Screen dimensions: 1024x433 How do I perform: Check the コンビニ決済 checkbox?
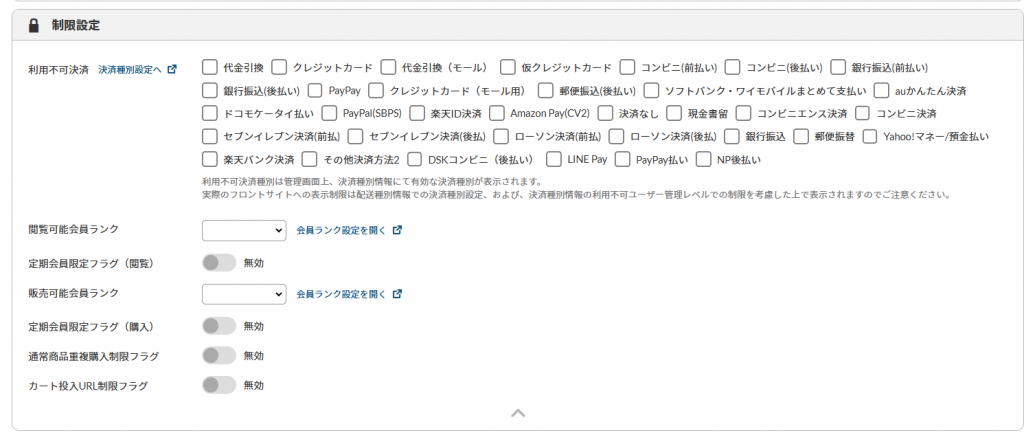(862, 114)
